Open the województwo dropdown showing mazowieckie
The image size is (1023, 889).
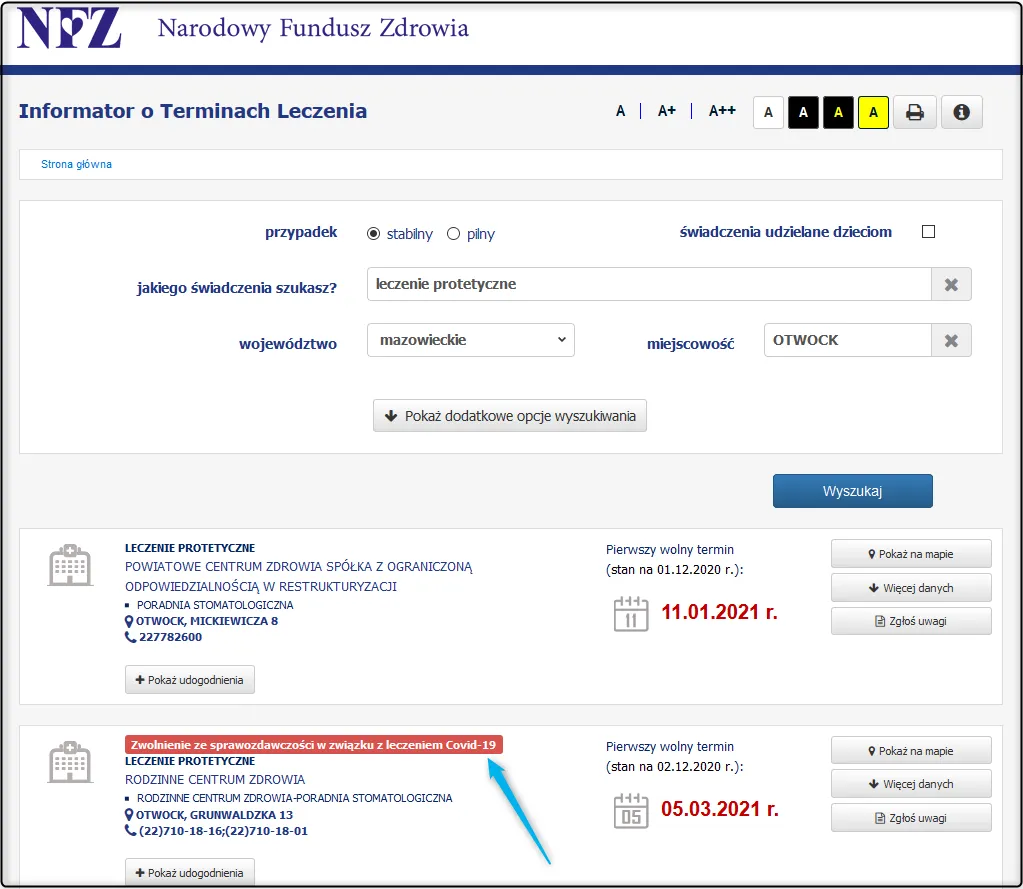click(x=470, y=340)
